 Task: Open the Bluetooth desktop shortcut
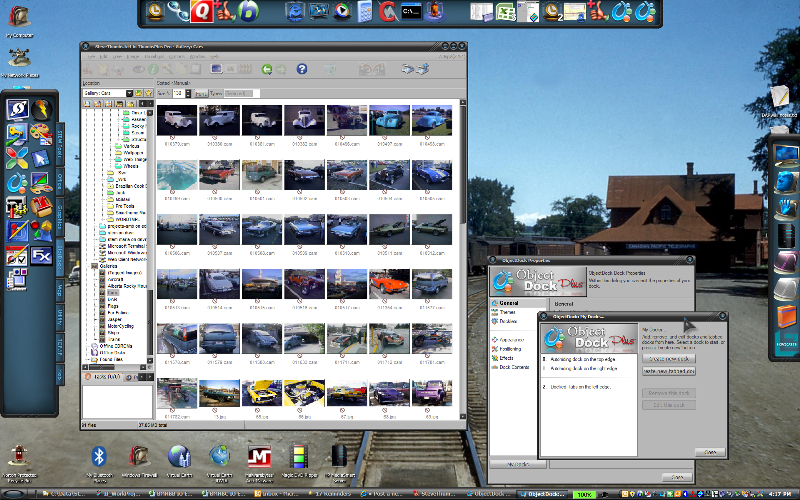[x=98, y=458]
